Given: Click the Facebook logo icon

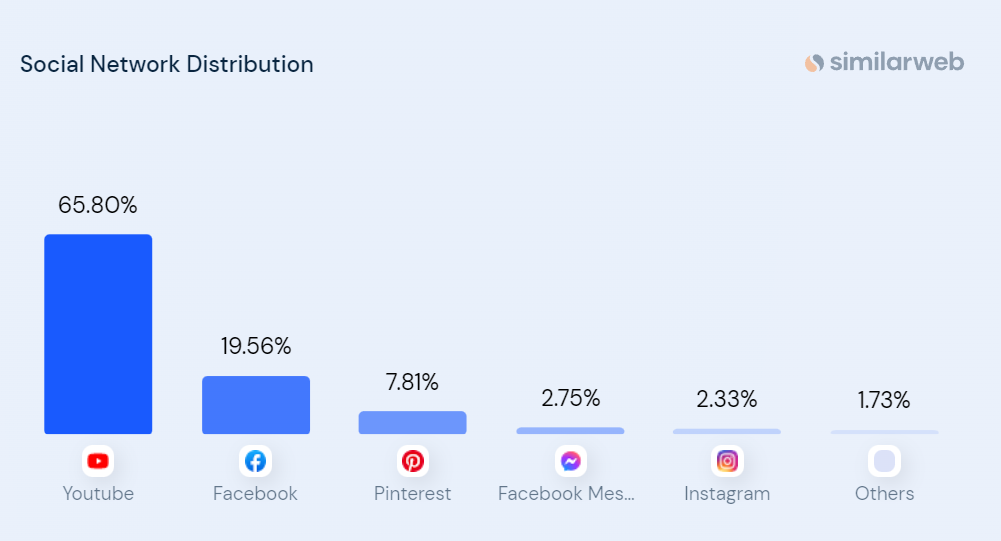Looking at the screenshot, I should (256, 461).
